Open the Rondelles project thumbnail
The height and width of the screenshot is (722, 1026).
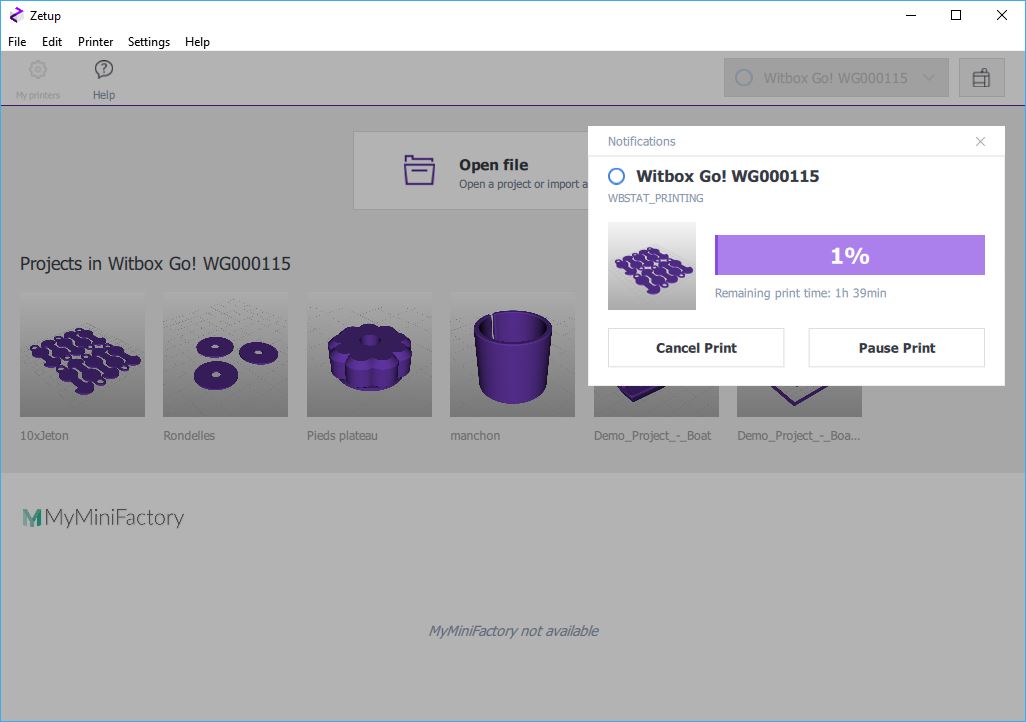(x=225, y=355)
